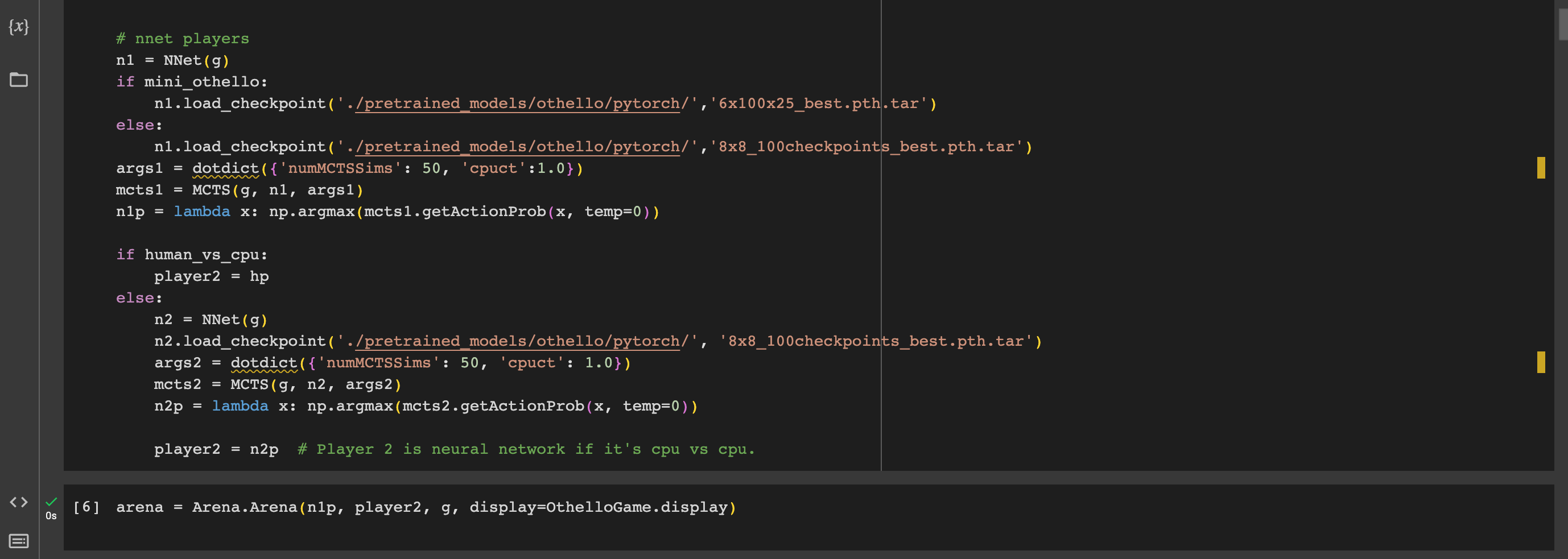Click 'if human_vs_cpu:' line
The height and width of the screenshot is (559, 1568).
pos(192,255)
